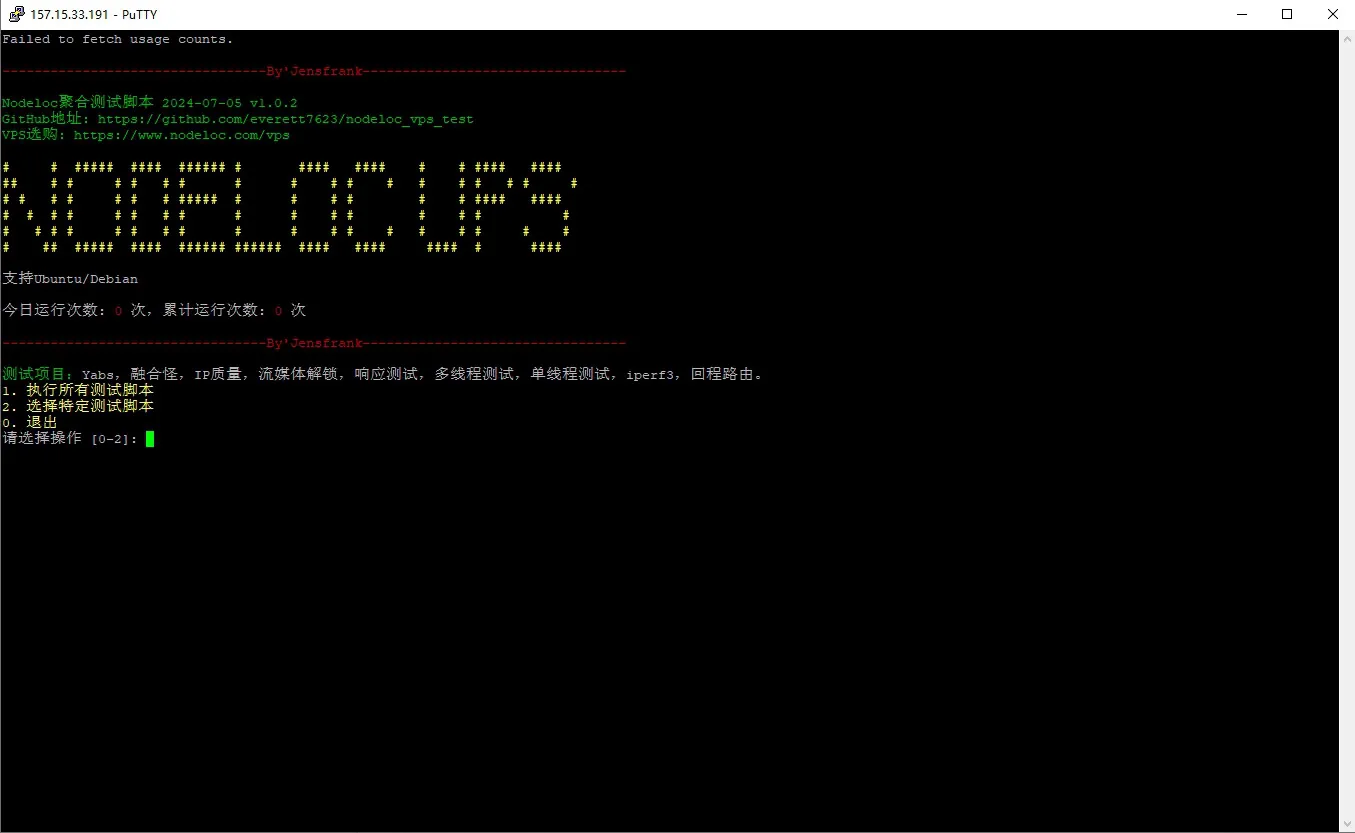Viewport: 1355px width, 833px height.
Task: Click option 0. 退出
Action: (30, 422)
